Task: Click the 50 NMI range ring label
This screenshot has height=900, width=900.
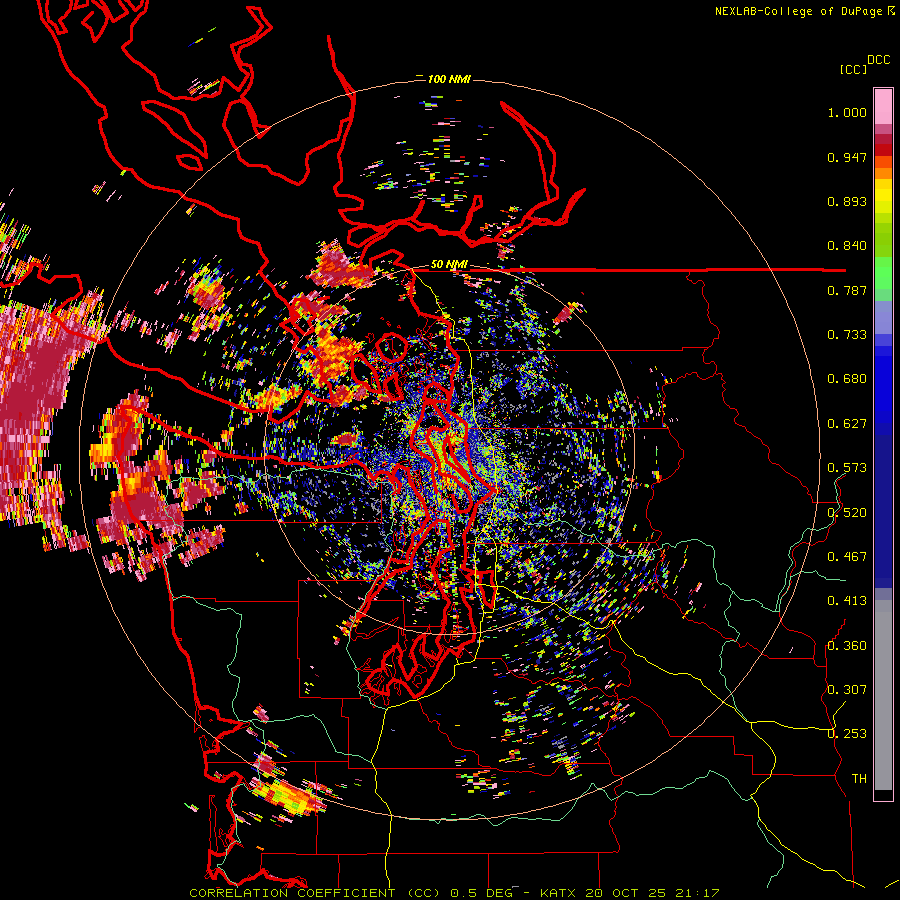Action: (x=449, y=265)
